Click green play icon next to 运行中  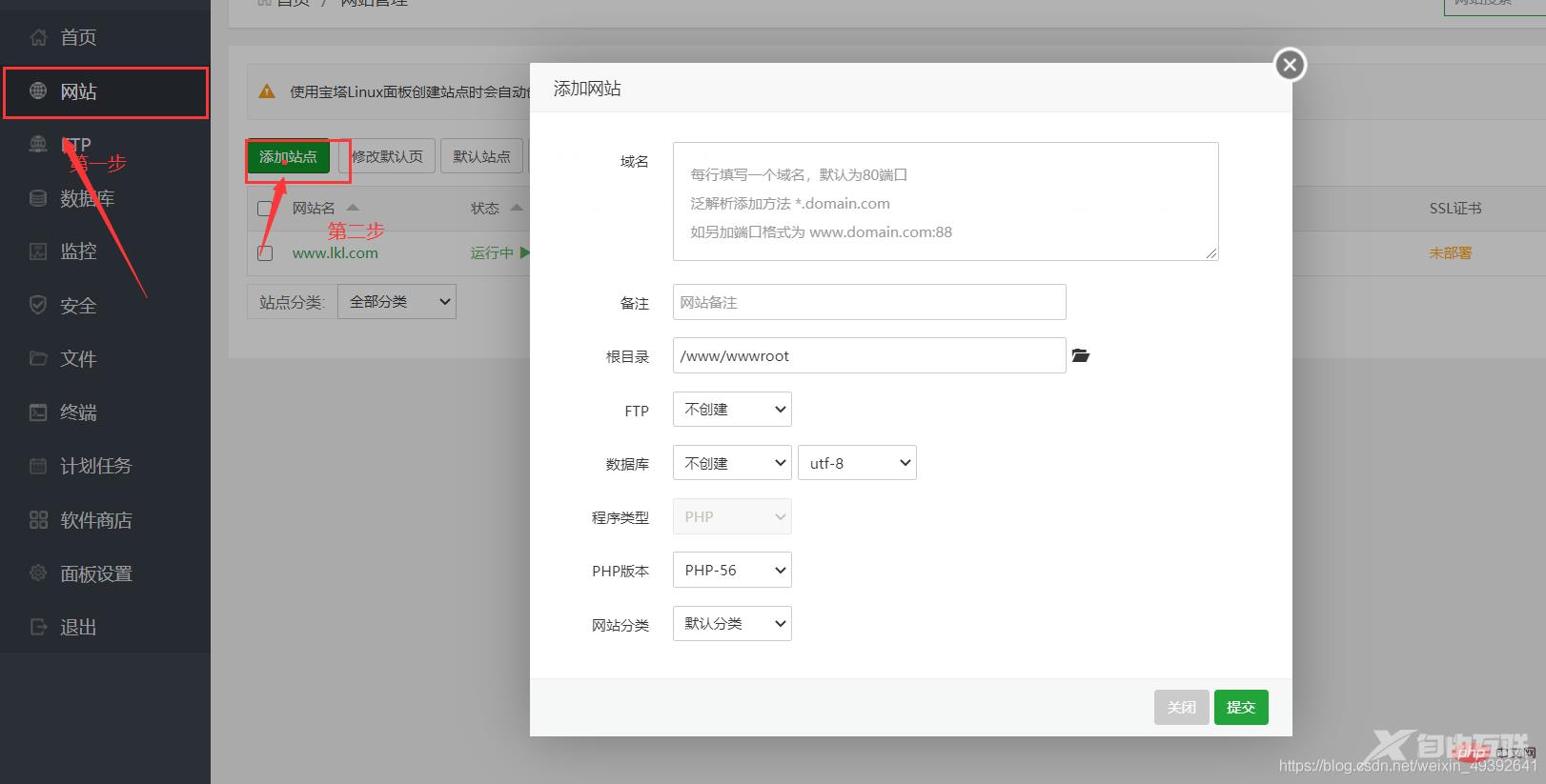pyautogui.click(x=524, y=252)
